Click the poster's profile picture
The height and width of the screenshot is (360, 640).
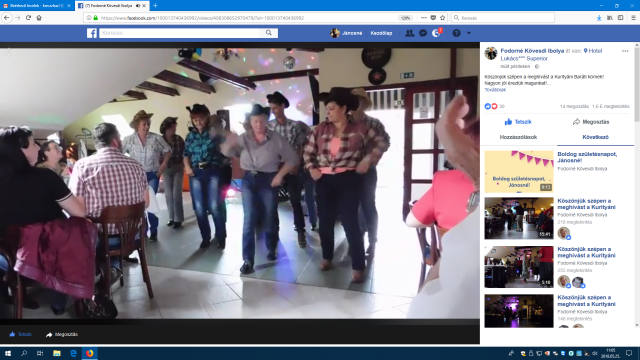491,53
